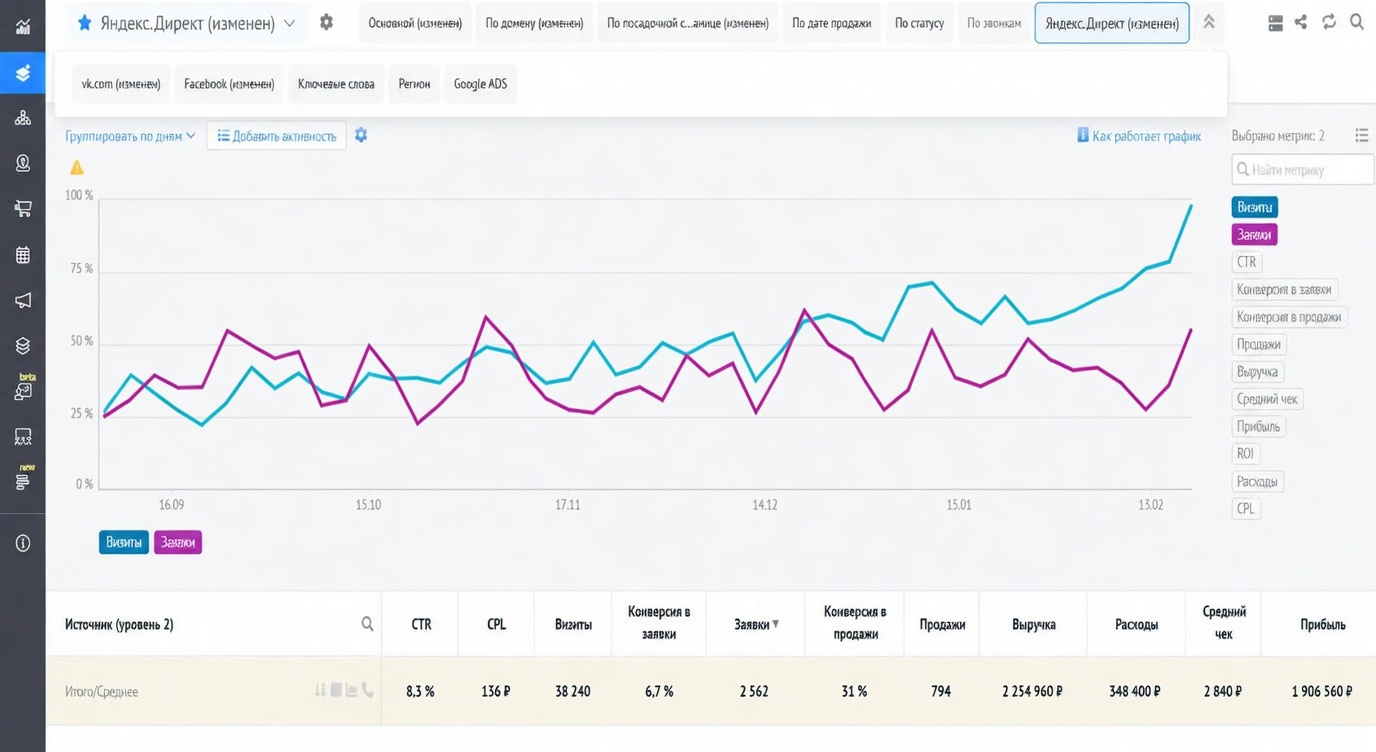Click the Добавить активность button
This screenshot has width=1376, height=752.
[x=277, y=136]
